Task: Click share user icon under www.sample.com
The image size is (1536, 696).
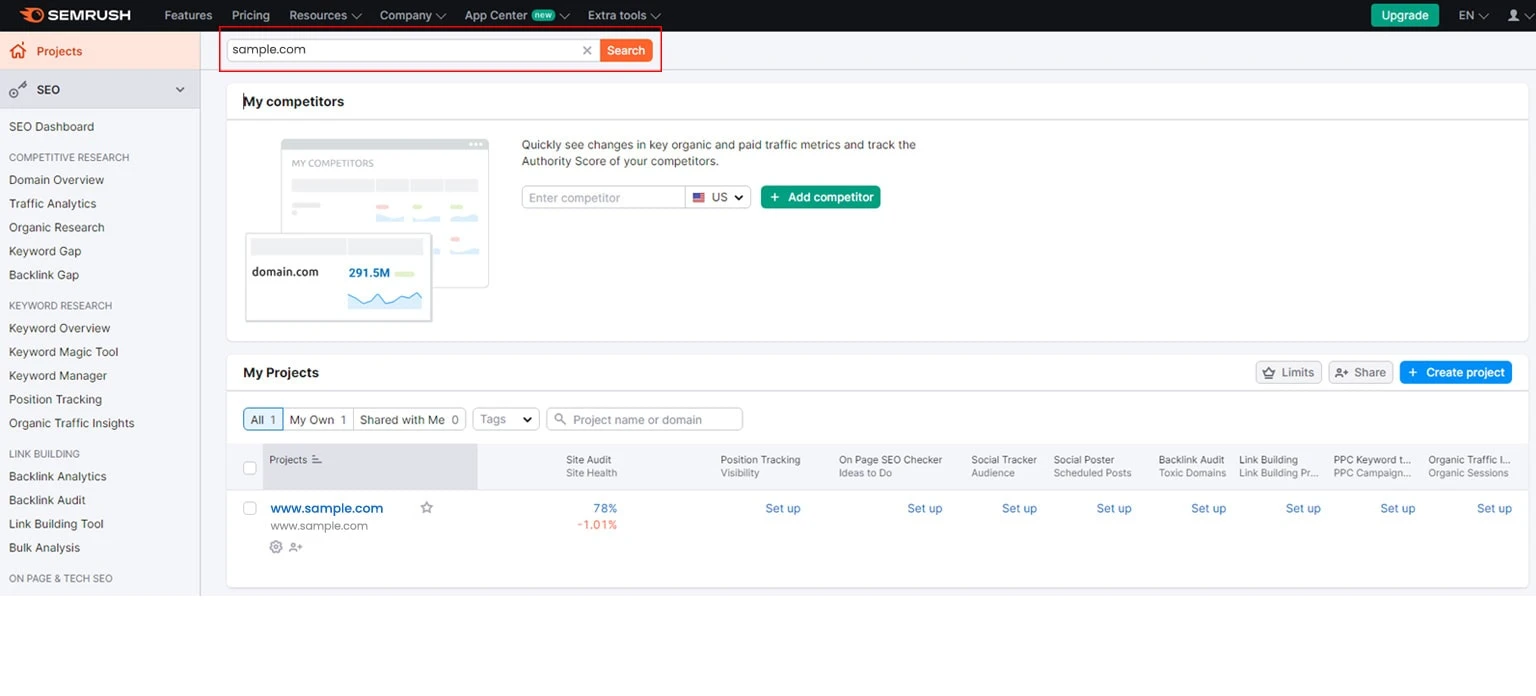Action: pos(296,547)
